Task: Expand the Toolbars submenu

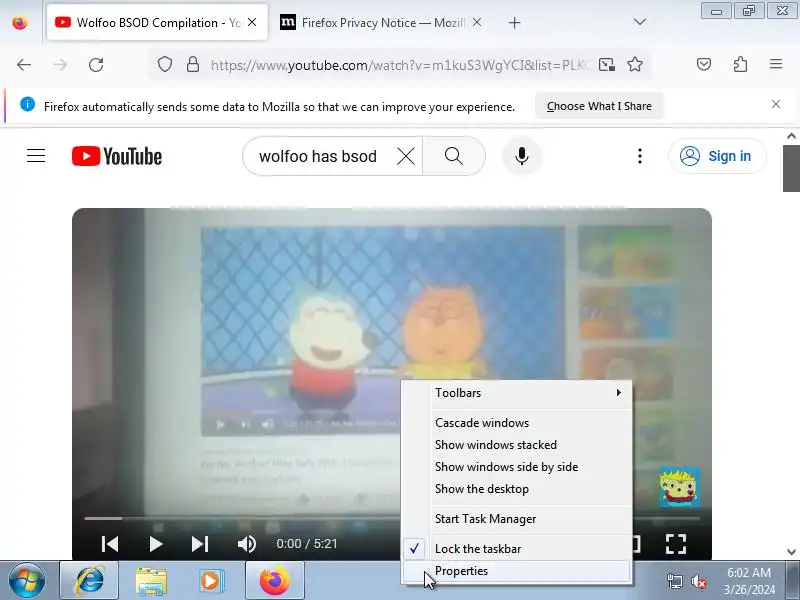Action: [x=517, y=393]
